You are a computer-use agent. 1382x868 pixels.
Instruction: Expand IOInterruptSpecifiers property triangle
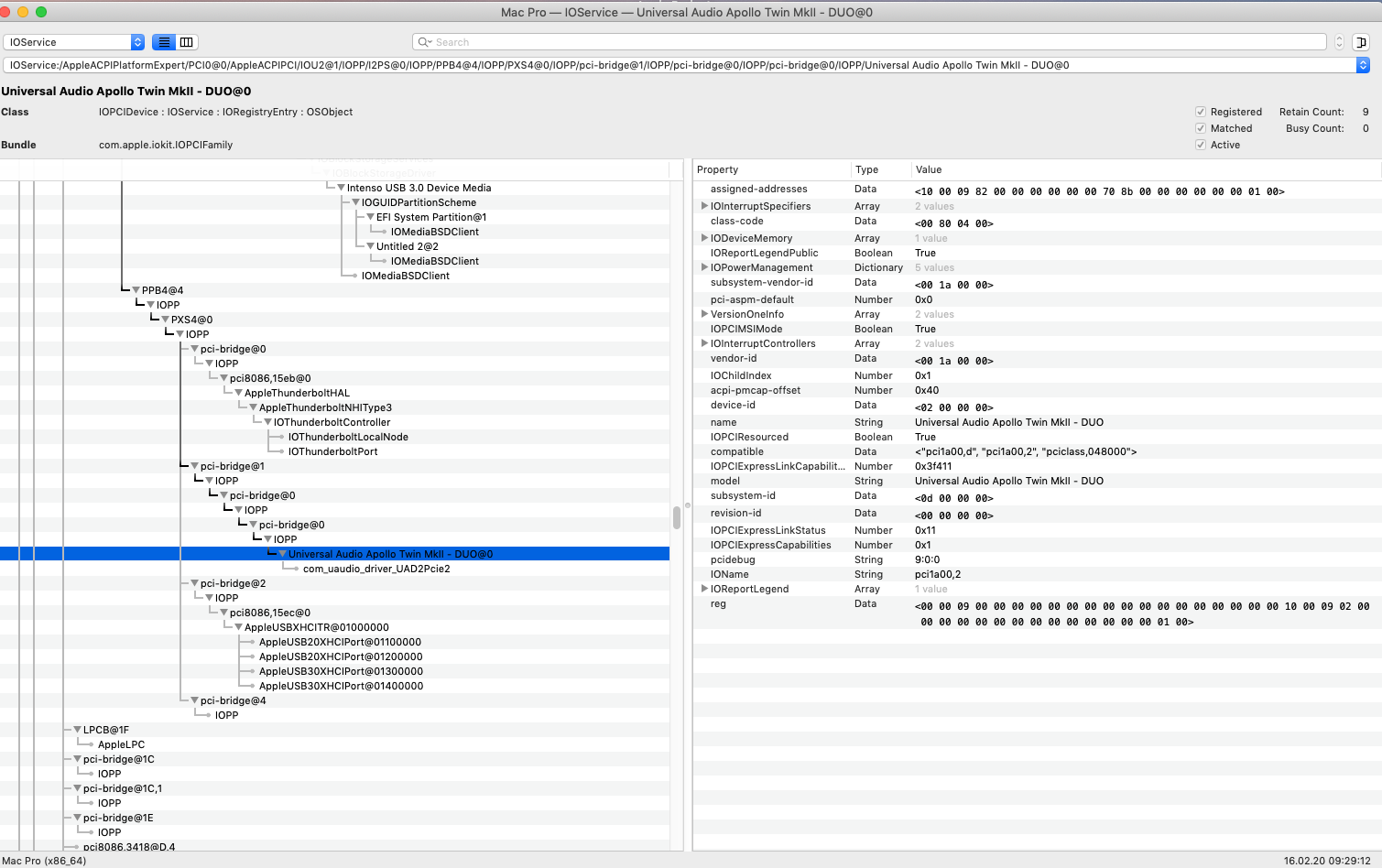(x=704, y=206)
